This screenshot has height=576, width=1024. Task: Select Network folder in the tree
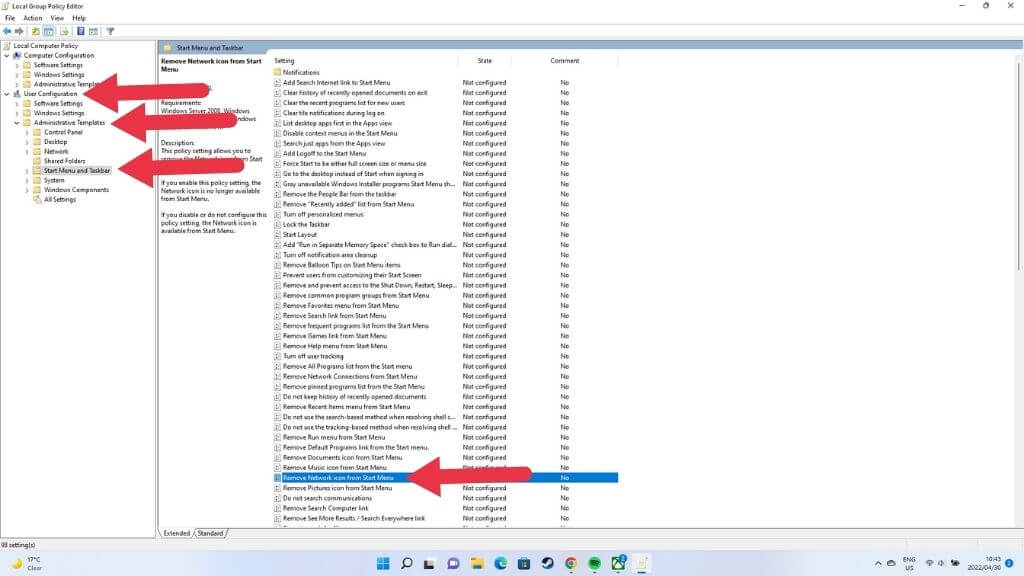coord(56,152)
